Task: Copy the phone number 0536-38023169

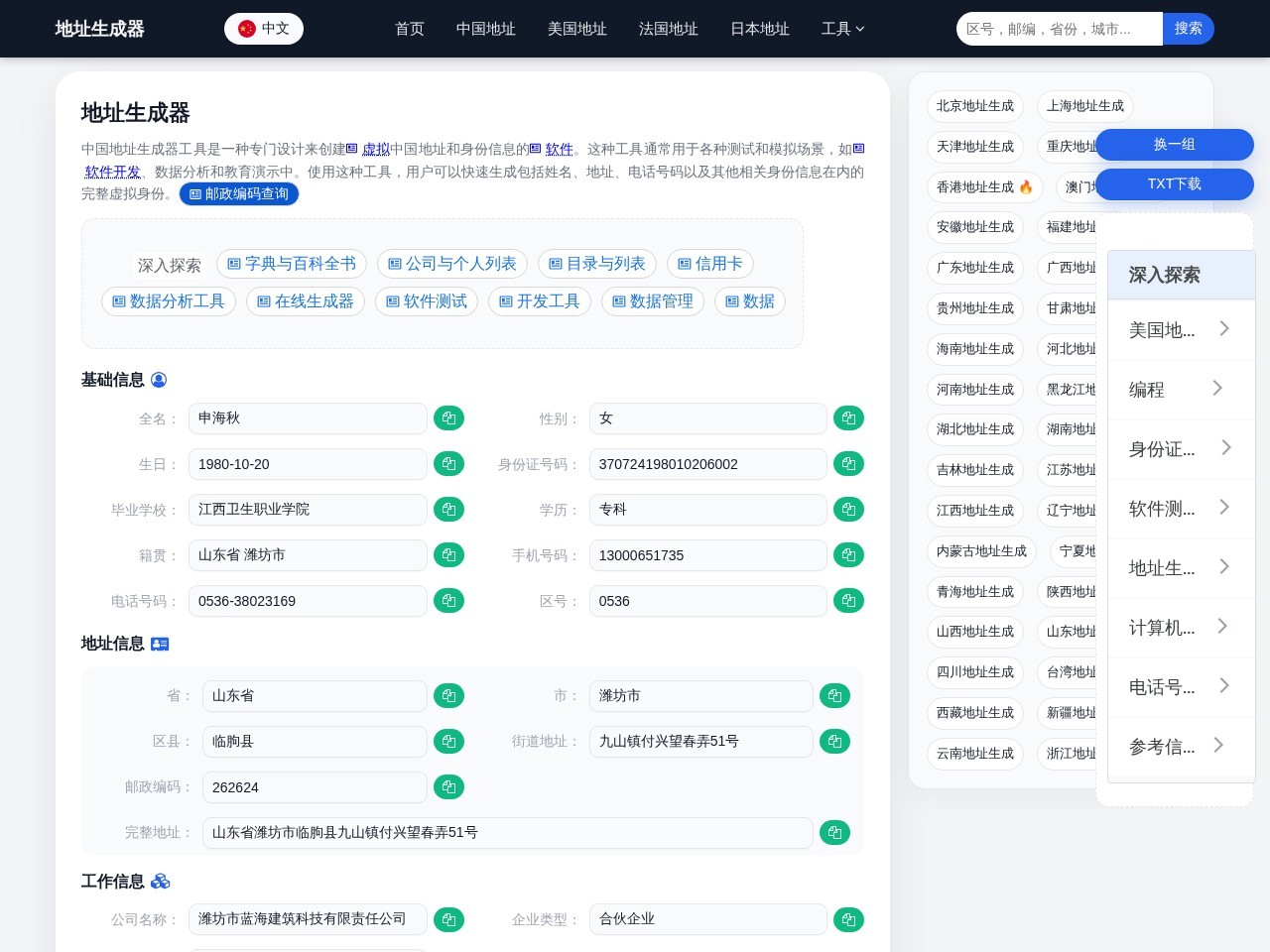Action: [x=448, y=601]
